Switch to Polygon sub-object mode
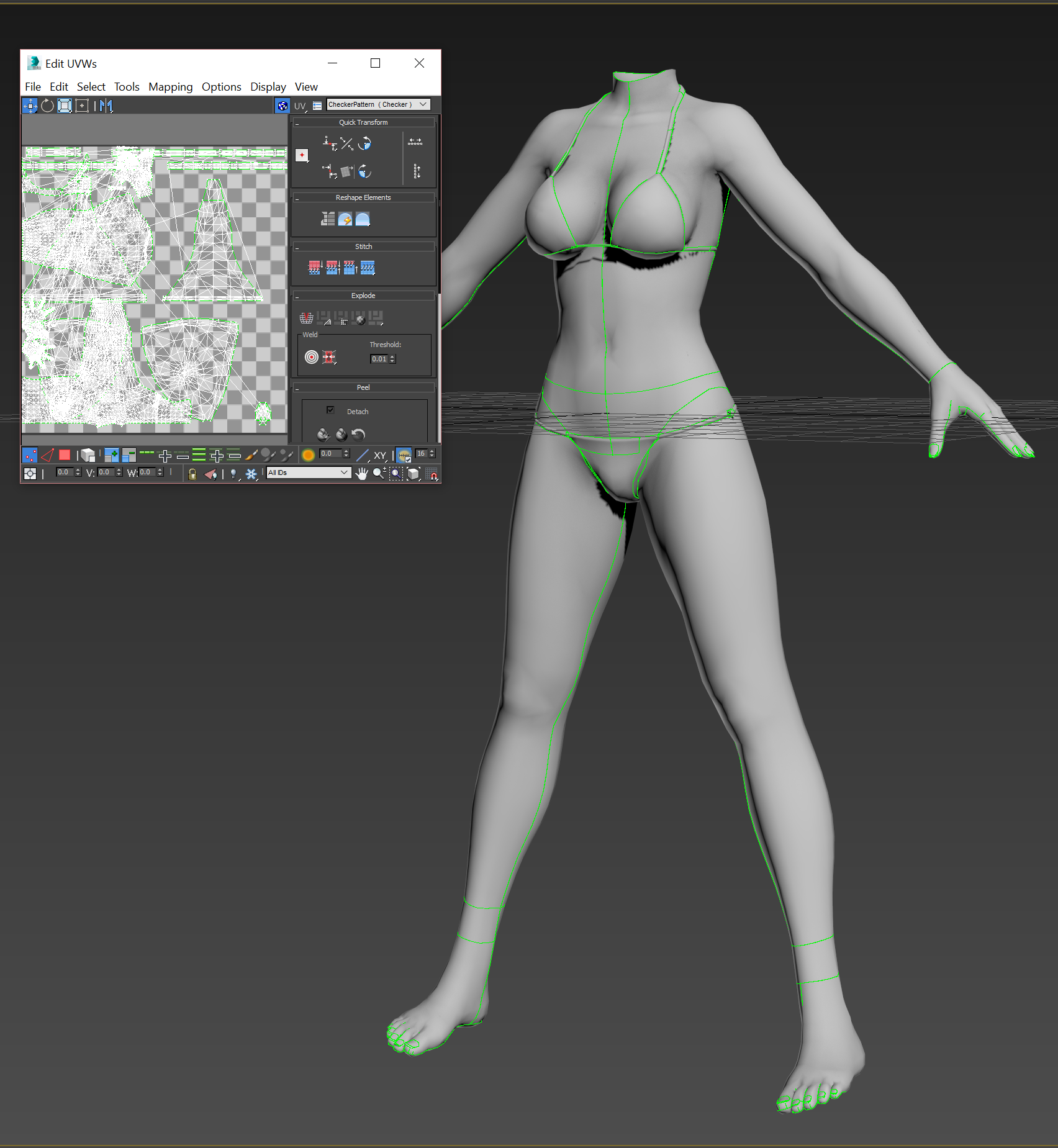 [x=65, y=455]
